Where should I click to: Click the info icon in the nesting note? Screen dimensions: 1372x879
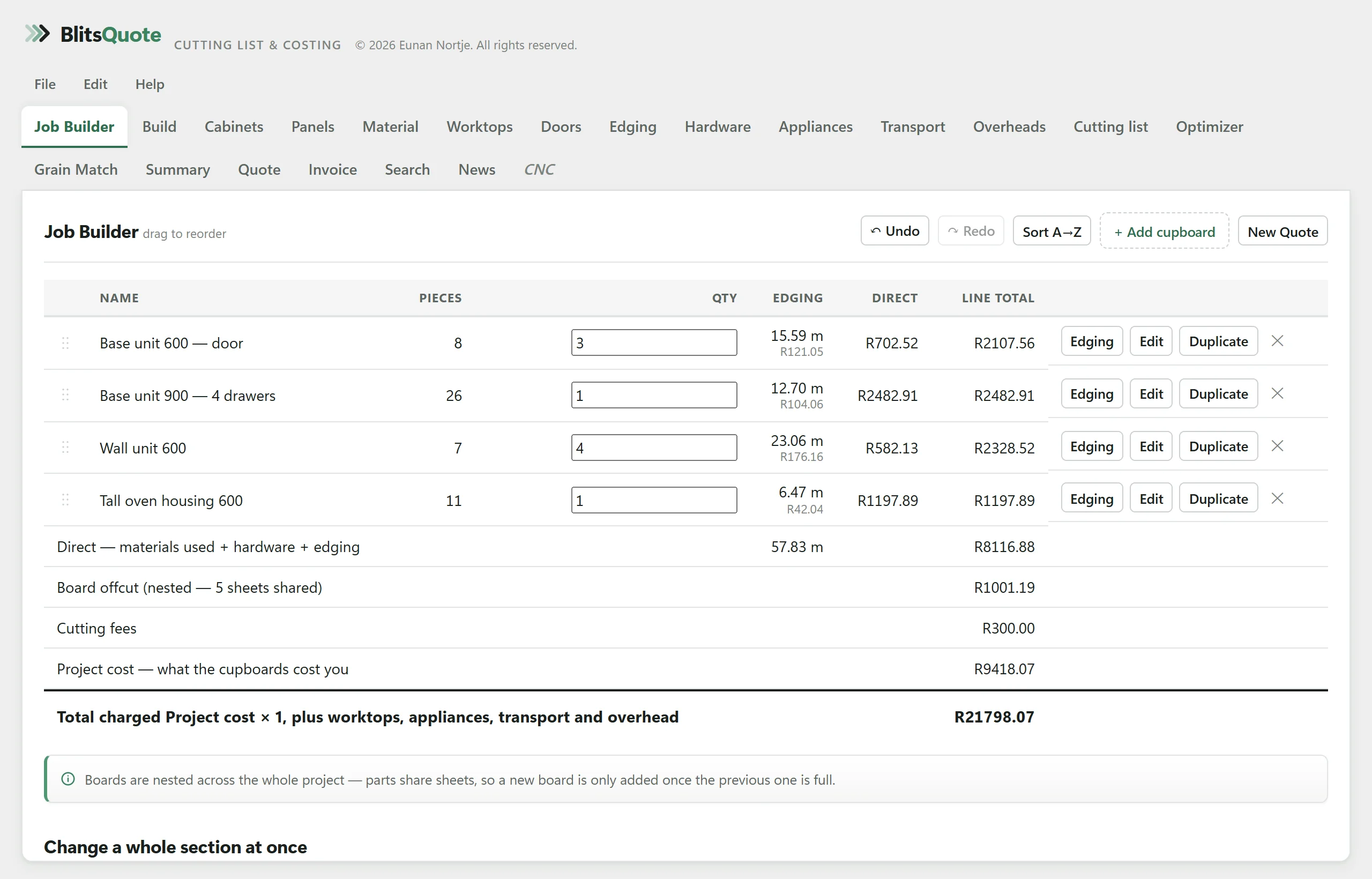(68, 779)
